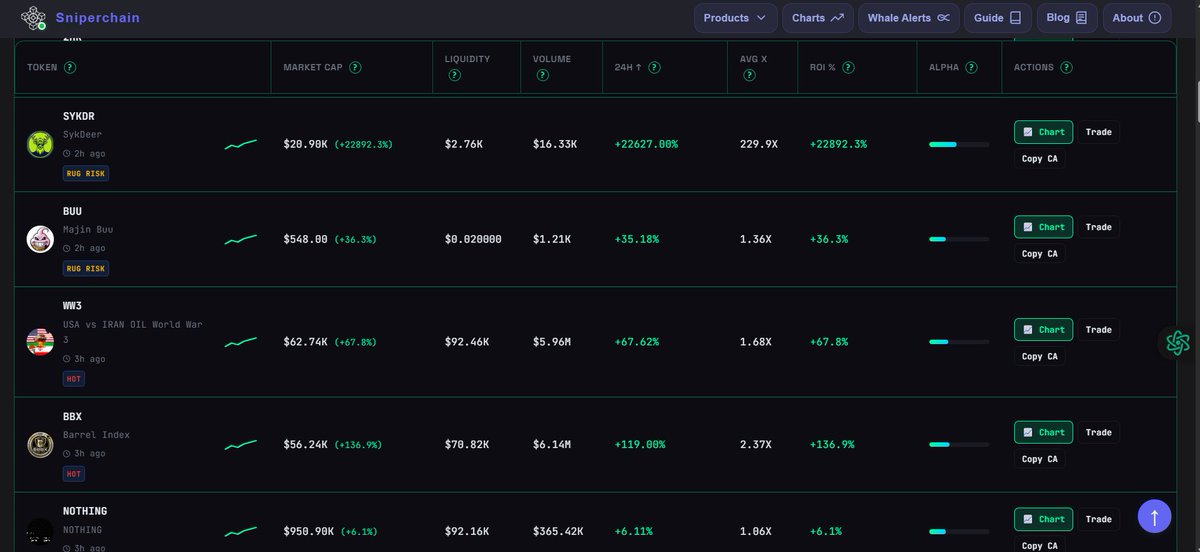Click BUU liquidity value $0.020000
Image resolution: width=1200 pixels, height=552 pixels.
[473, 240]
